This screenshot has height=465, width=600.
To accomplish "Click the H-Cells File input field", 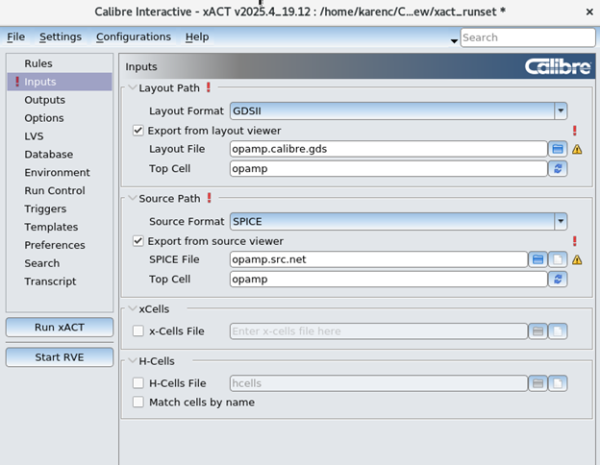I will (x=378, y=383).
